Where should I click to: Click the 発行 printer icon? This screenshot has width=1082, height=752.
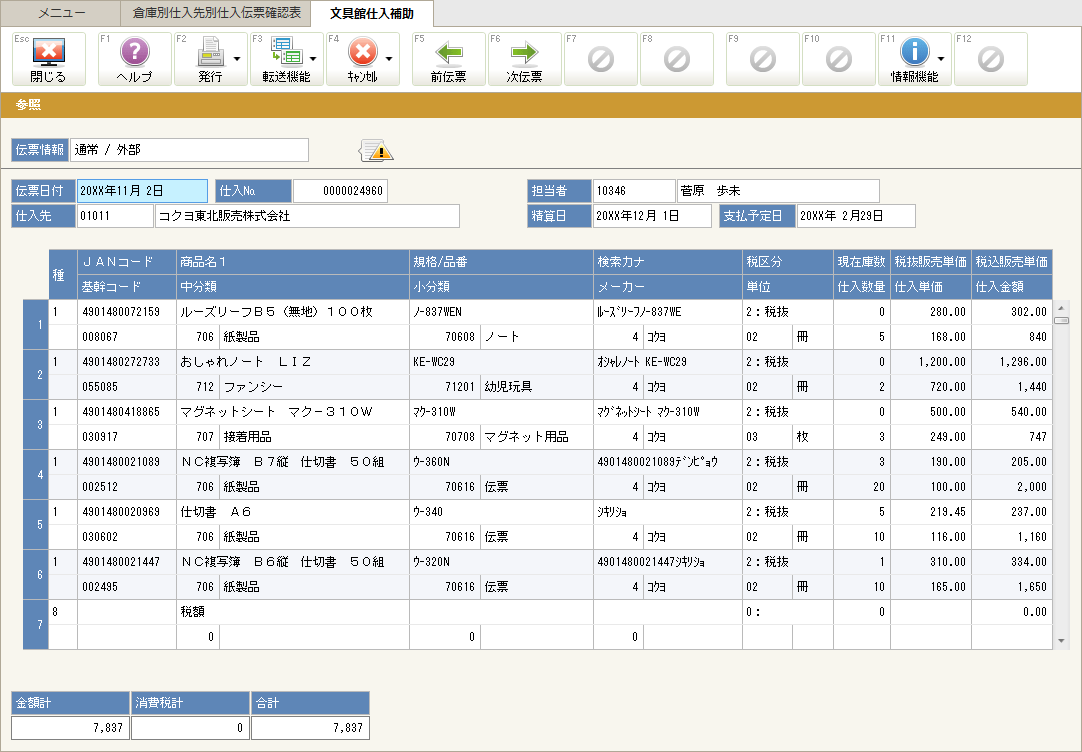click(210, 53)
